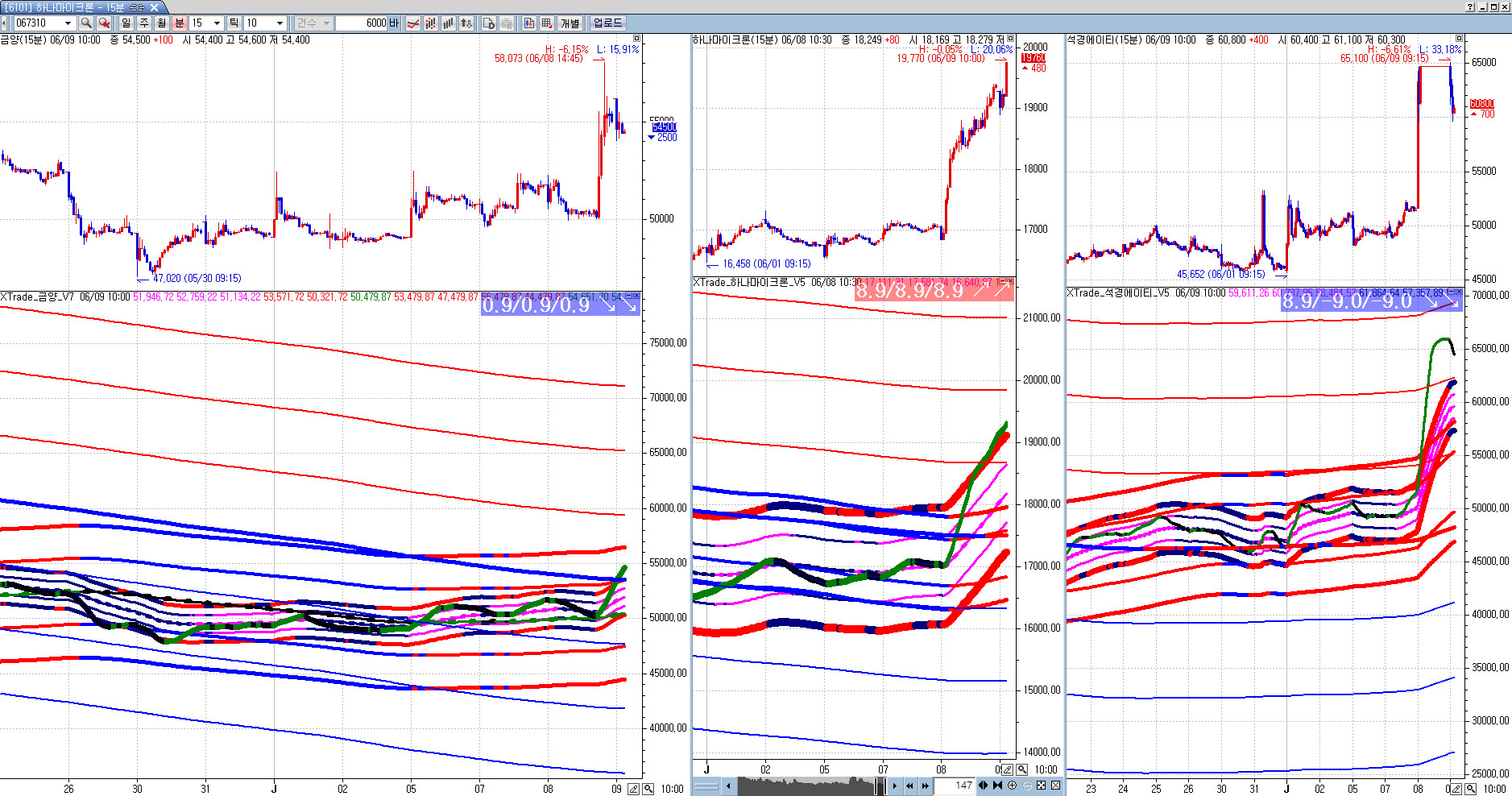Click magnifier icon under right chart axis
The width and height of the screenshot is (1512, 796).
1471,789
